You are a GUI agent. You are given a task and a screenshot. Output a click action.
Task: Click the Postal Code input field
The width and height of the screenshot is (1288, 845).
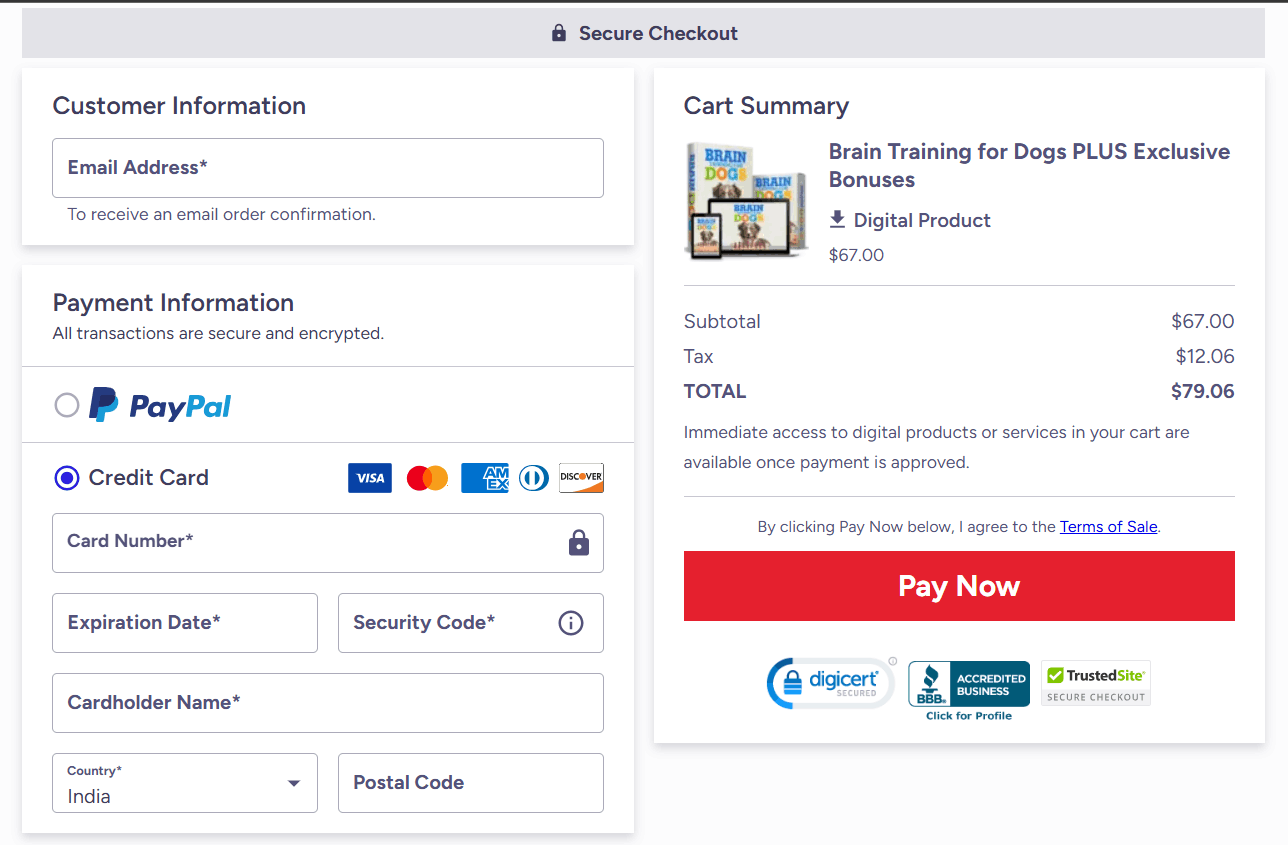[x=470, y=783]
